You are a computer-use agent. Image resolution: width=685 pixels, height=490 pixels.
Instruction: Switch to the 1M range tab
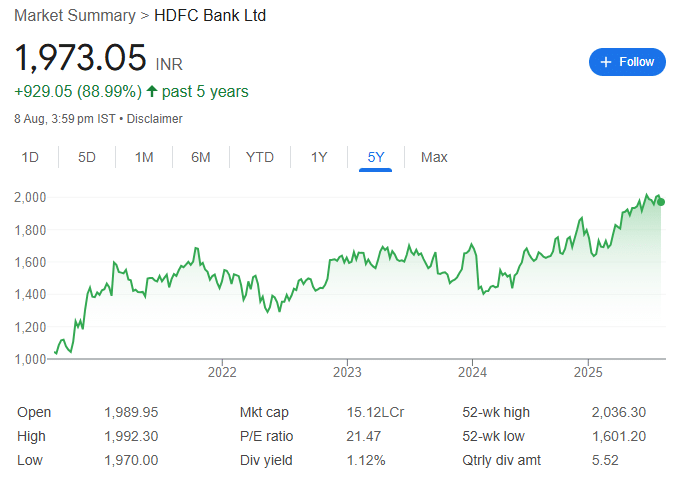click(x=144, y=157)
